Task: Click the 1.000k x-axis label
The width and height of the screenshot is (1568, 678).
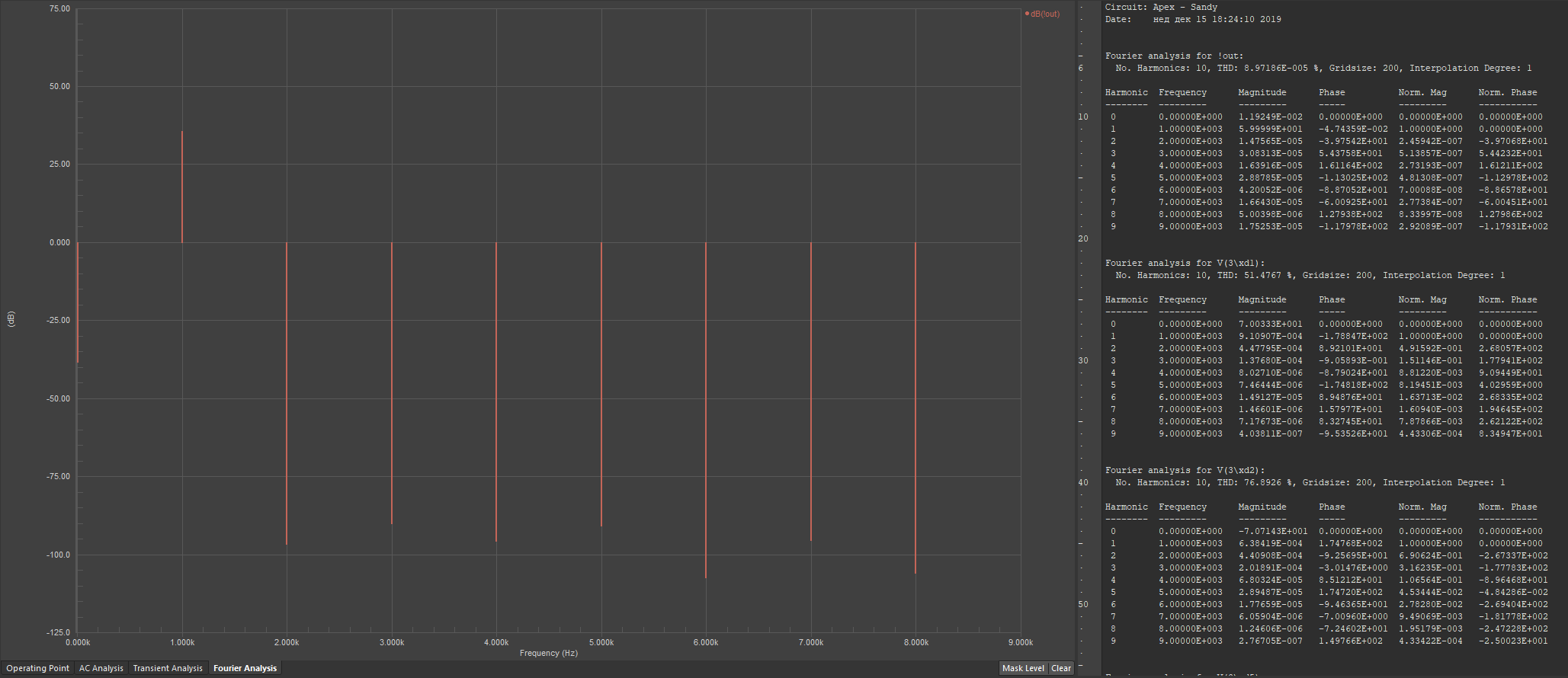Action: 182,642
